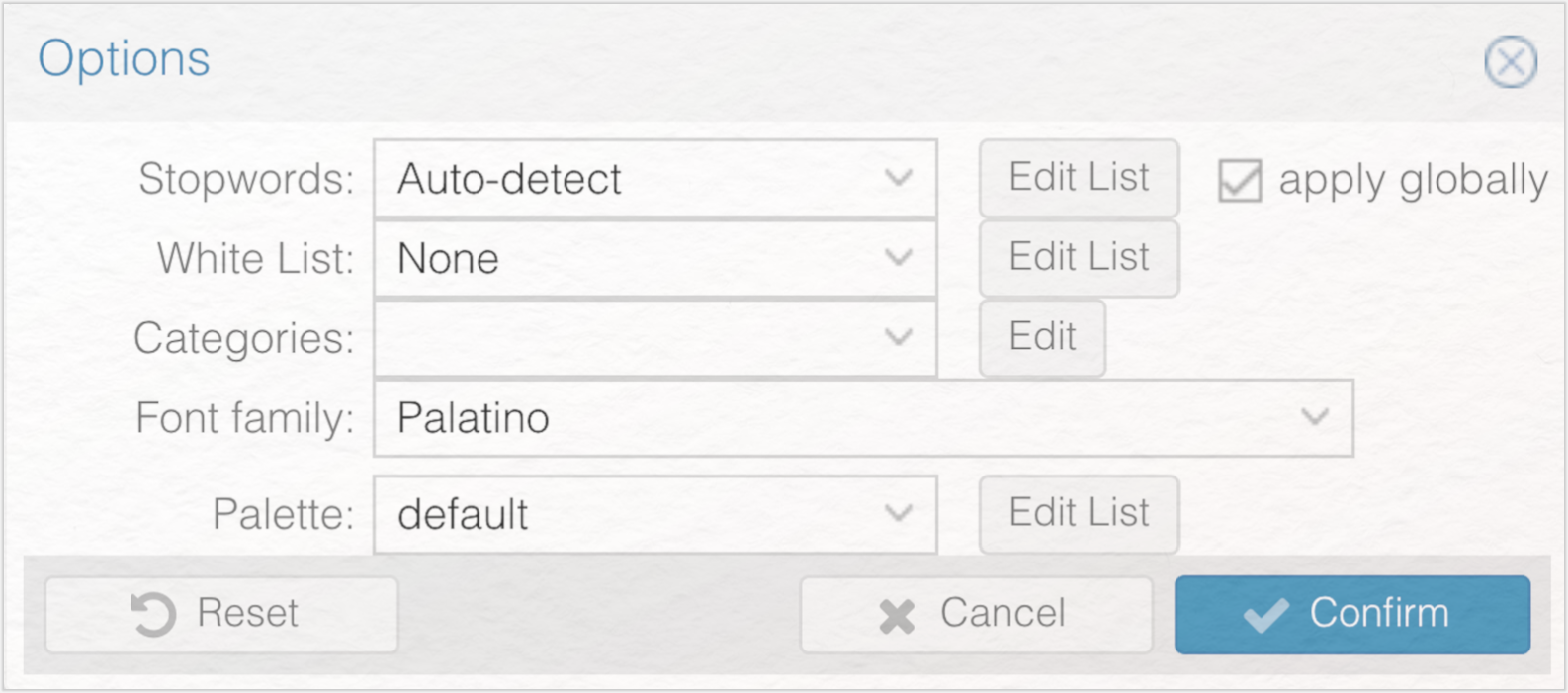The width and height of the screenshot is (1568, 693).
Task: Select the Palatino font family field
Action: pyautogui.click(x=863, y=418)
